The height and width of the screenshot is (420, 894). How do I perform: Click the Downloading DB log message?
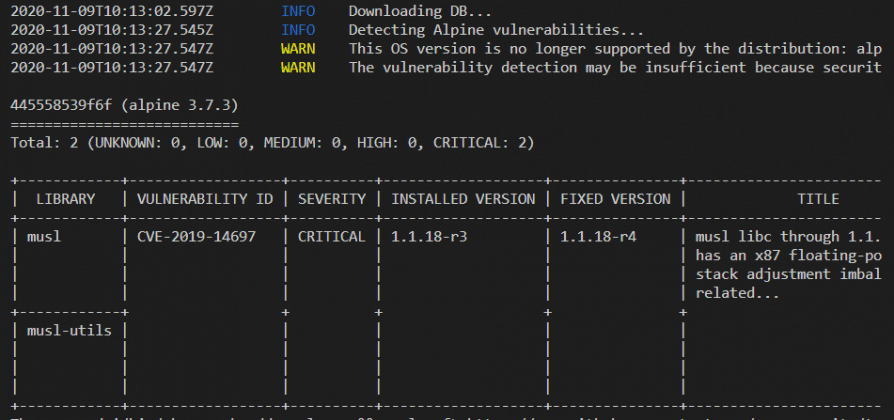(x=420, y=11)
